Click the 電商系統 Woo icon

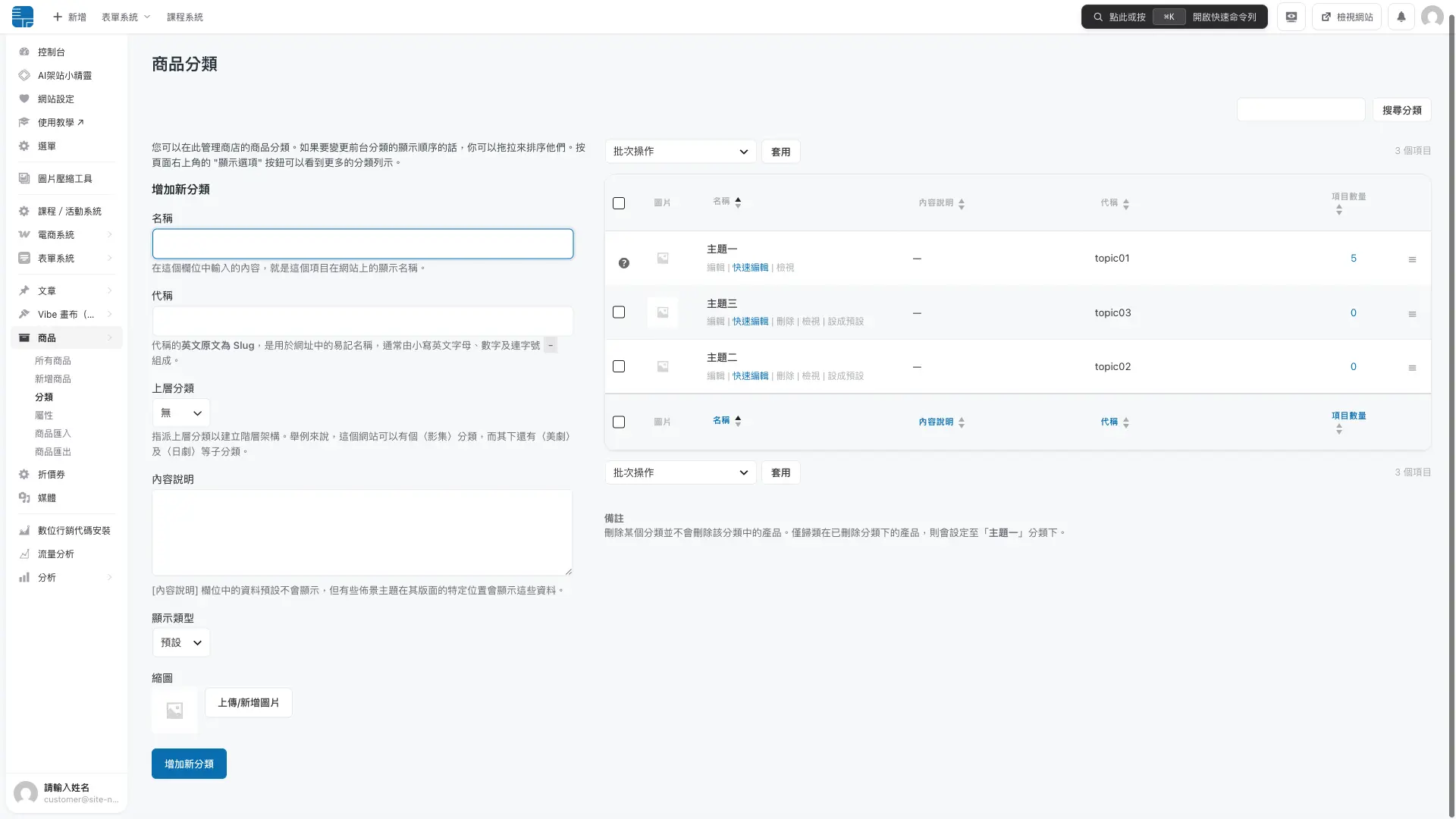(x=24, y=235)
